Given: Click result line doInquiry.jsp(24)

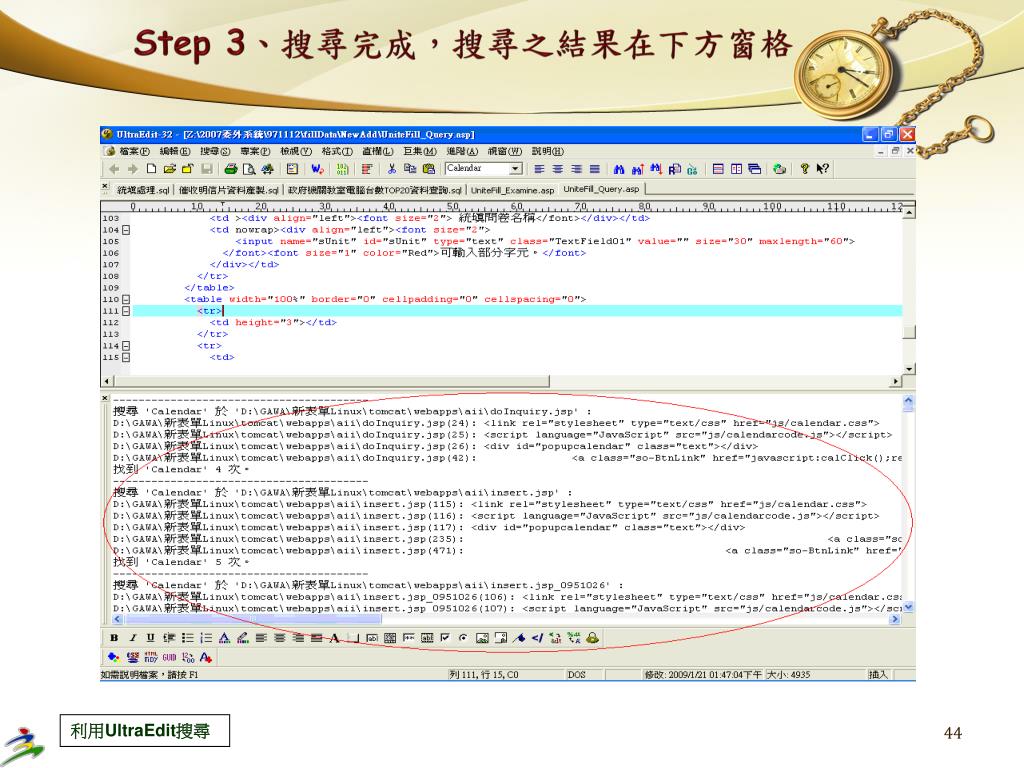Looking at the screenshot, I should (x=496, y=423).
